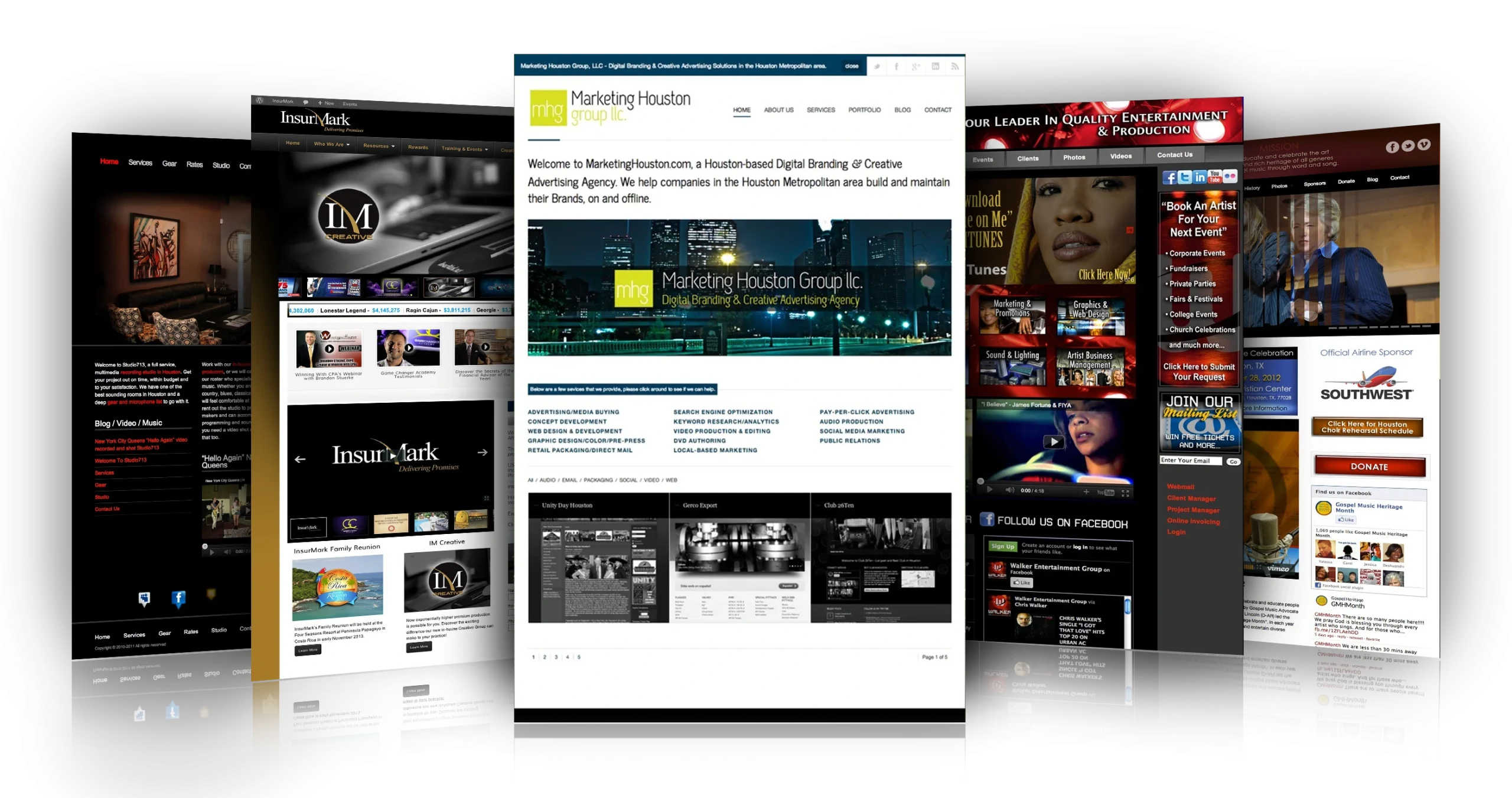Image resolution: width=1512 pixels, height=798 pixels.
Task: Open Videos tab on Walker Entertainment page
Action: click(x=1121, y=157)
